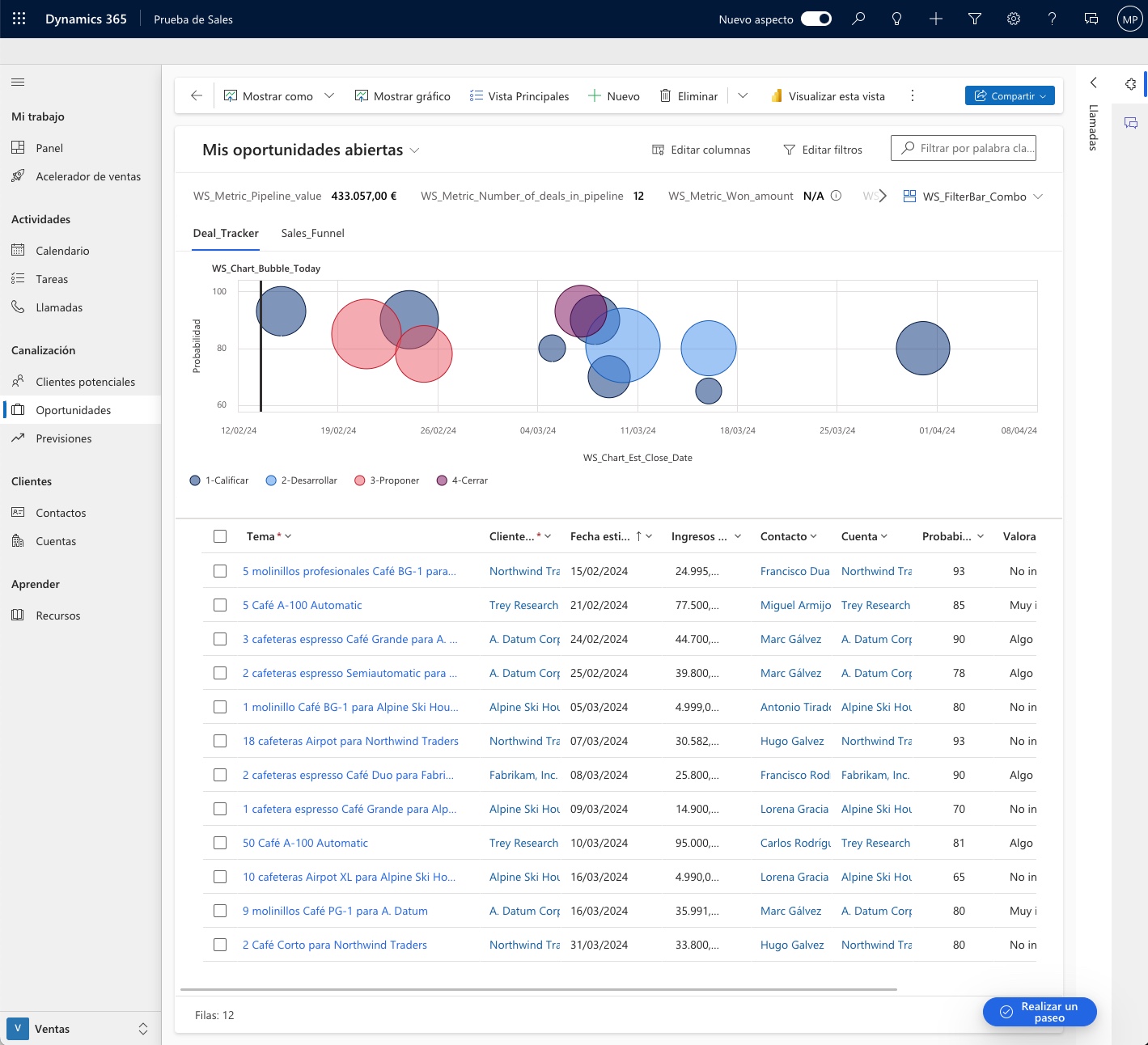Switch to the Sales_Funnel tab
The height and width of the screenshot is (1045, 1148).
[x=312, y=233]
